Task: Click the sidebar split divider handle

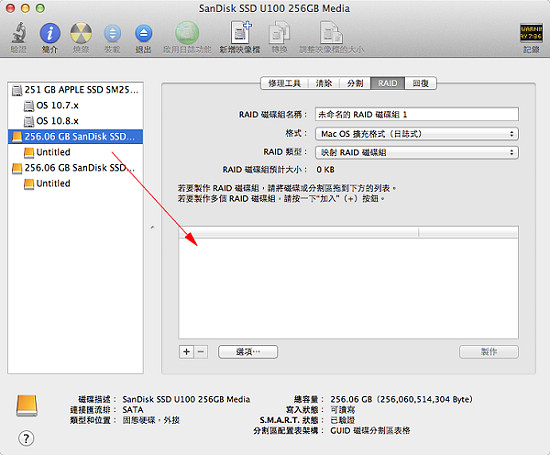Action: 152,227
